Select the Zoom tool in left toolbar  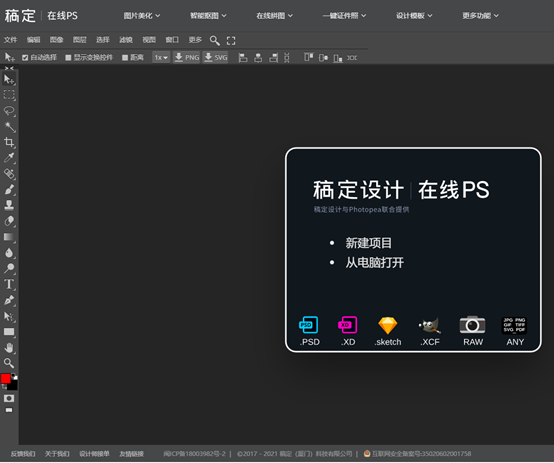(9, 363)
